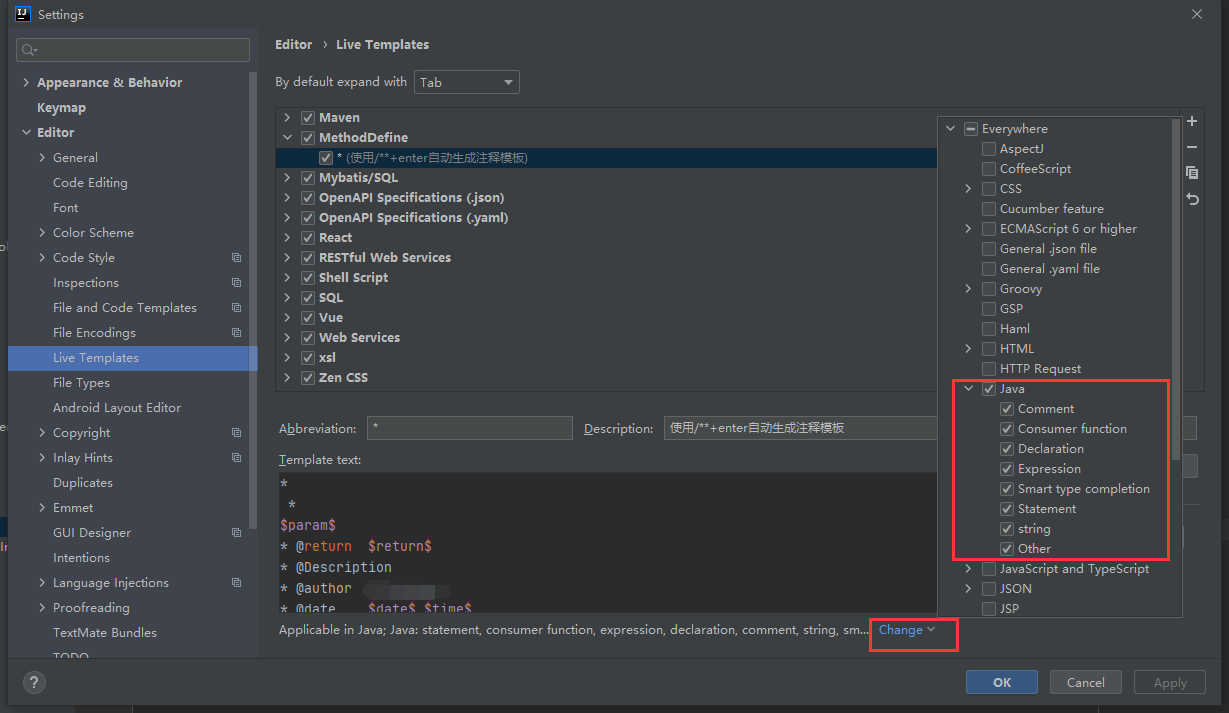Click the copy-settings icon beside Inspections
1229x713 pixels.
point(236,282)
